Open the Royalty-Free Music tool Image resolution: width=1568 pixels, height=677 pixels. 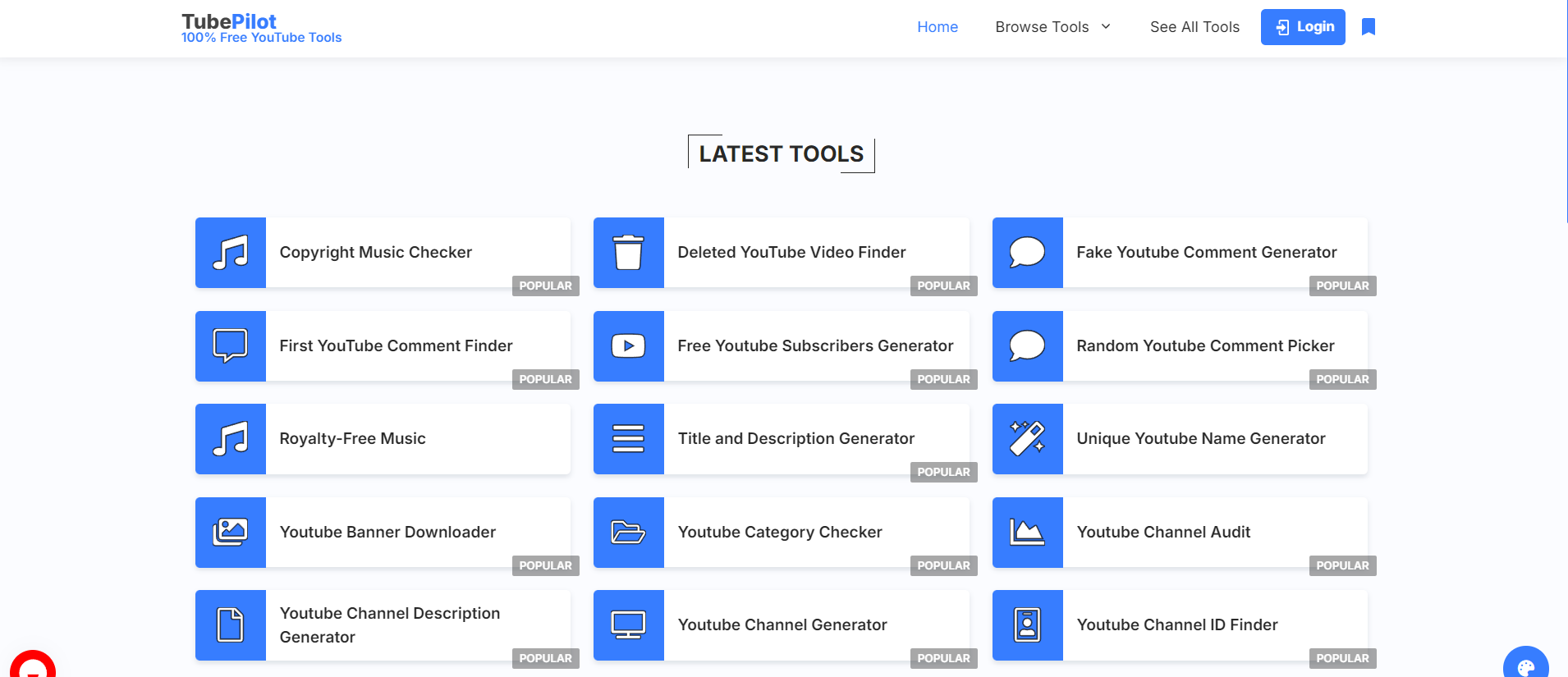click(x=352, y=439)
